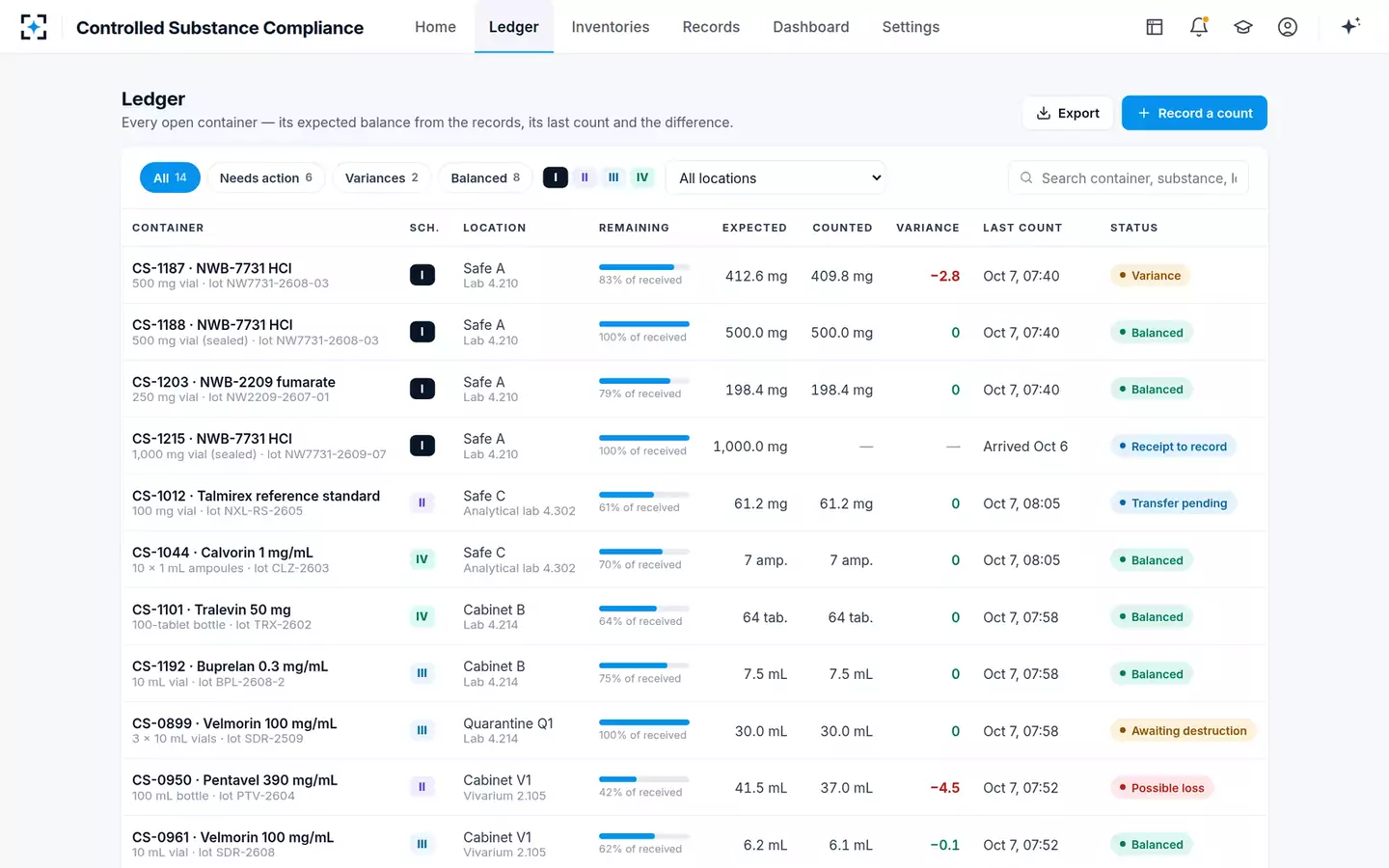1389x868 pixels.
Task: Click Receipt to record status
Action: pos(1173,447)
